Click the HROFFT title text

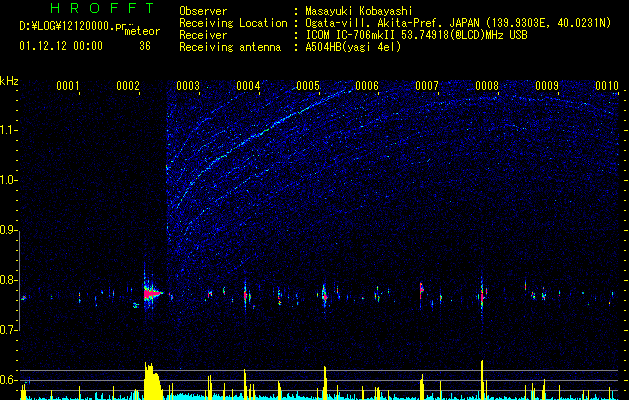tap(103, 8)
